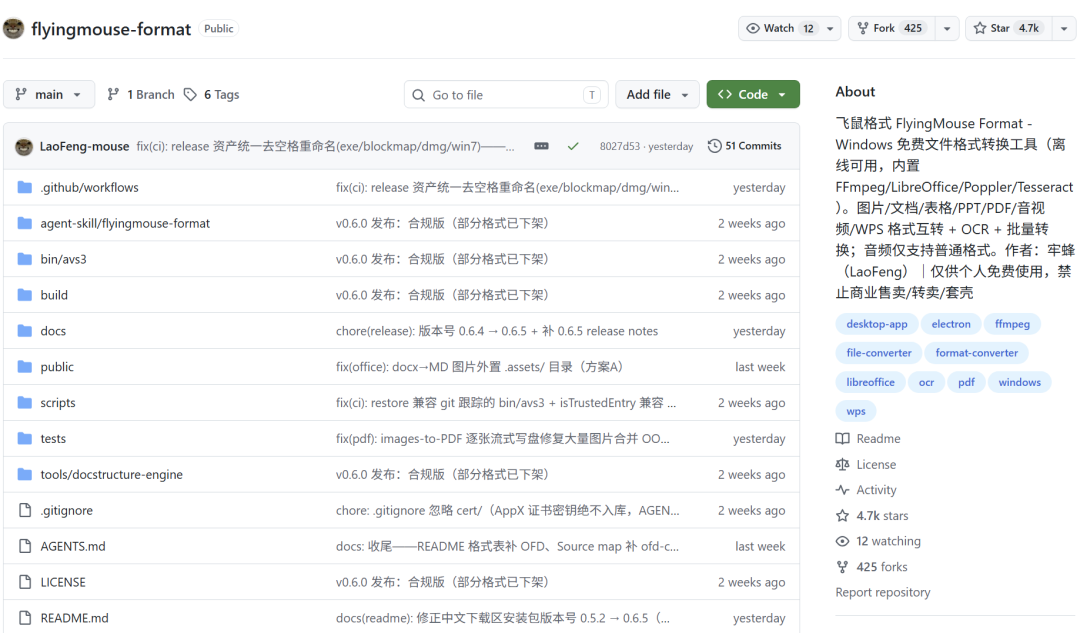
Task: Click the repository owner avatar beside flyingmouse-format
Action: 14,28
